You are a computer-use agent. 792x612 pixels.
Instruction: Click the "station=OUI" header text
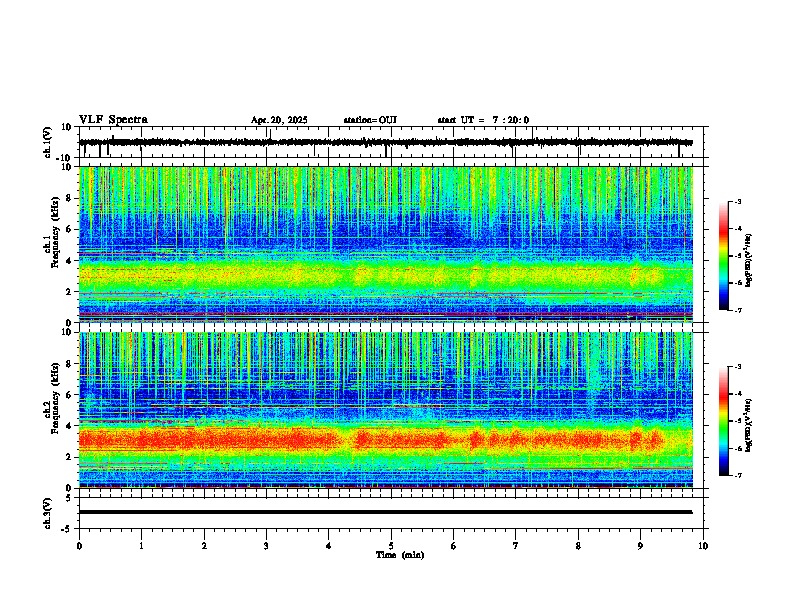[x=370, y=120]
